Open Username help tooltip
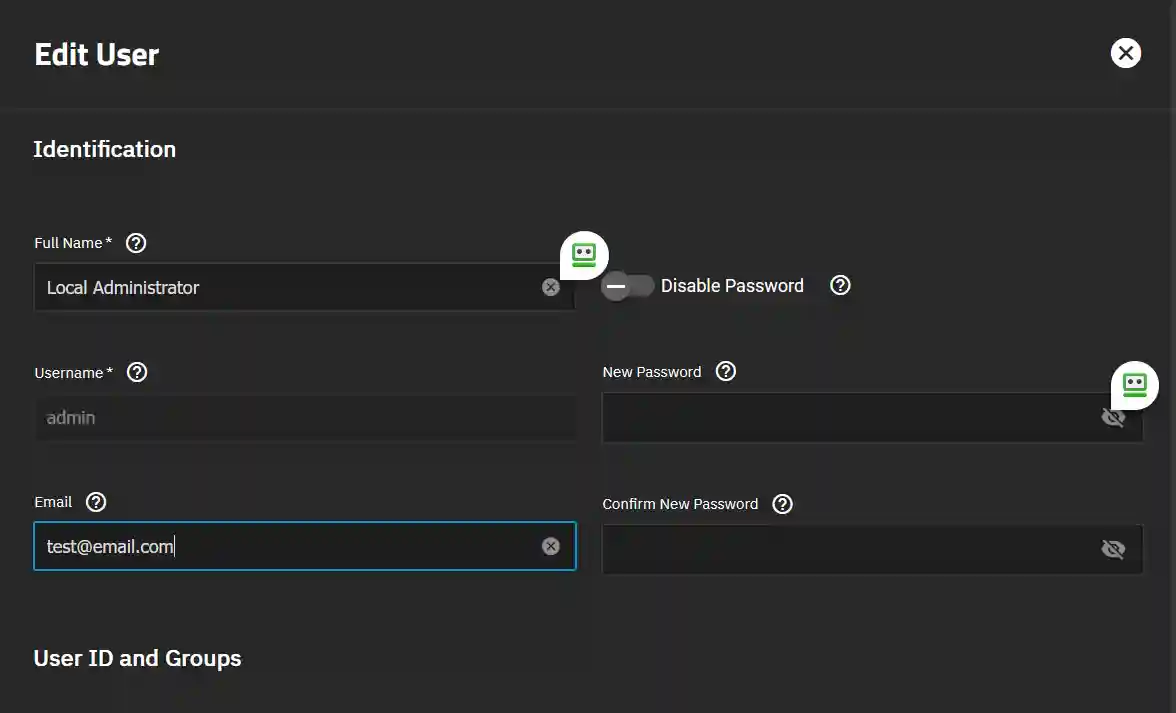 tap(136, 372)
